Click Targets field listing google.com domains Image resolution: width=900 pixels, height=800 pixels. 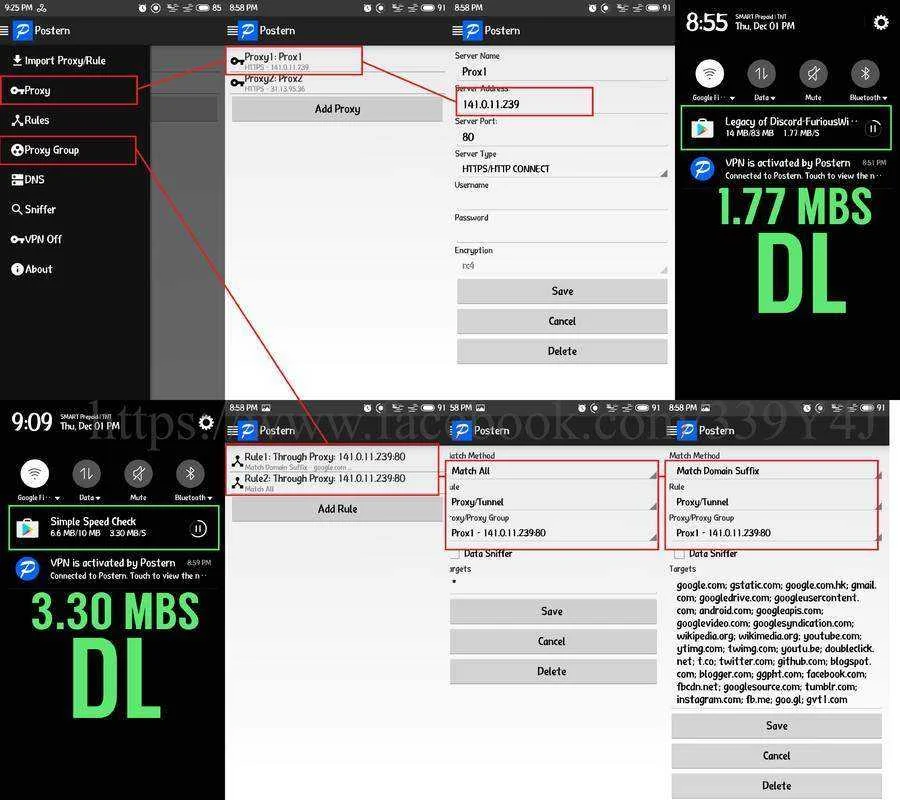[776, 642]
